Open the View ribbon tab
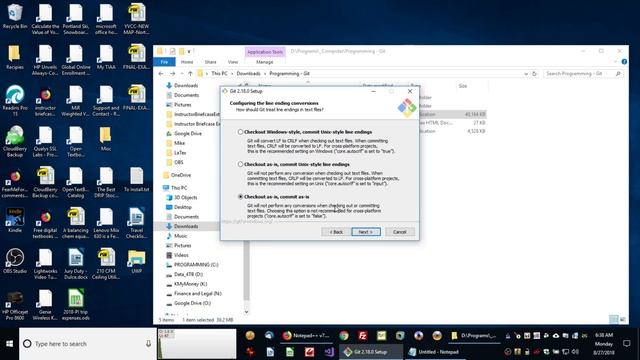 [233, 62]
